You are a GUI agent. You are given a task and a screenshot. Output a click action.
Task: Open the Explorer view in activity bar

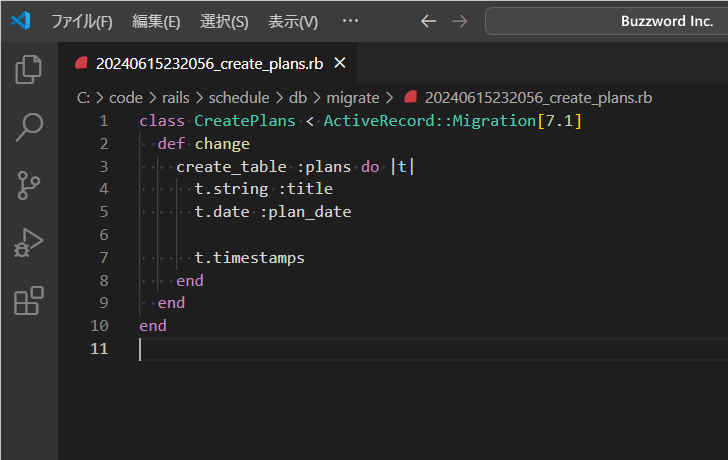coord(29,70)
